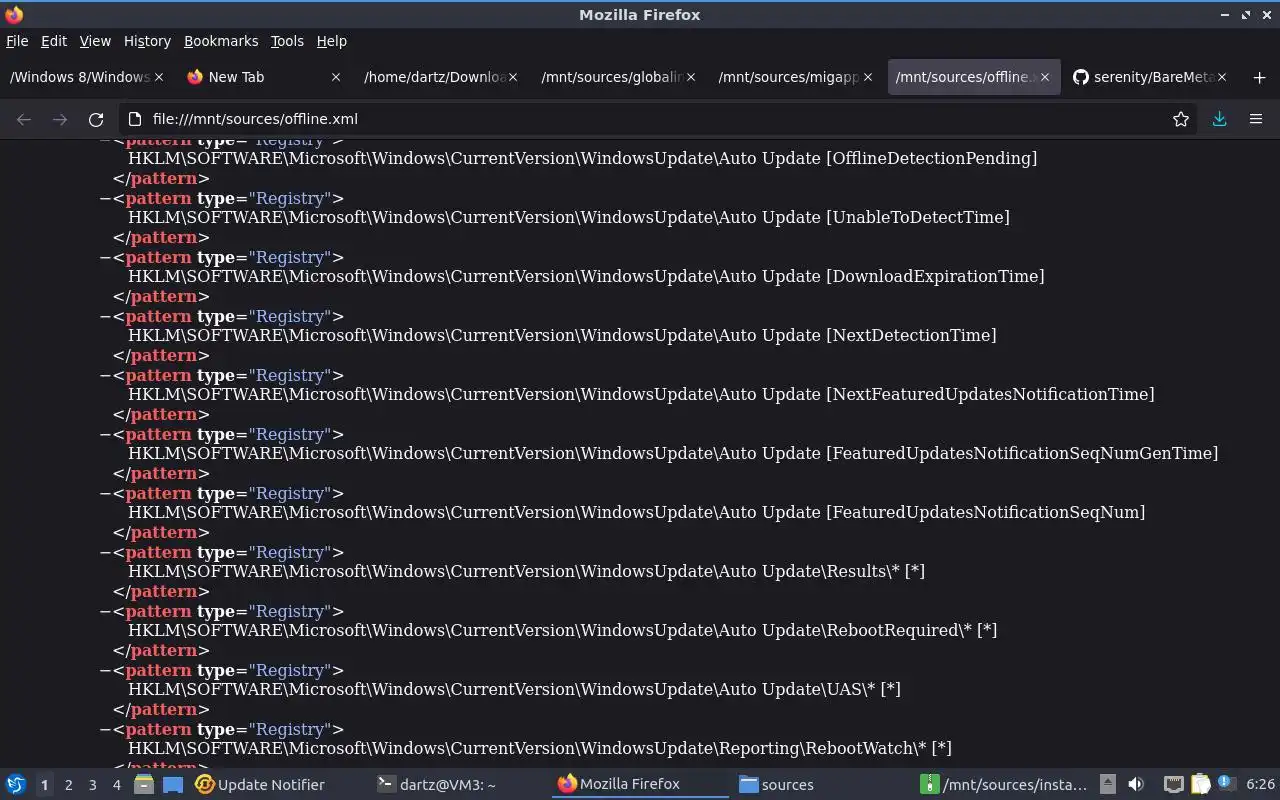
Task: Close the Windows 8/Windows tab
Action: [x=159, y=77]
